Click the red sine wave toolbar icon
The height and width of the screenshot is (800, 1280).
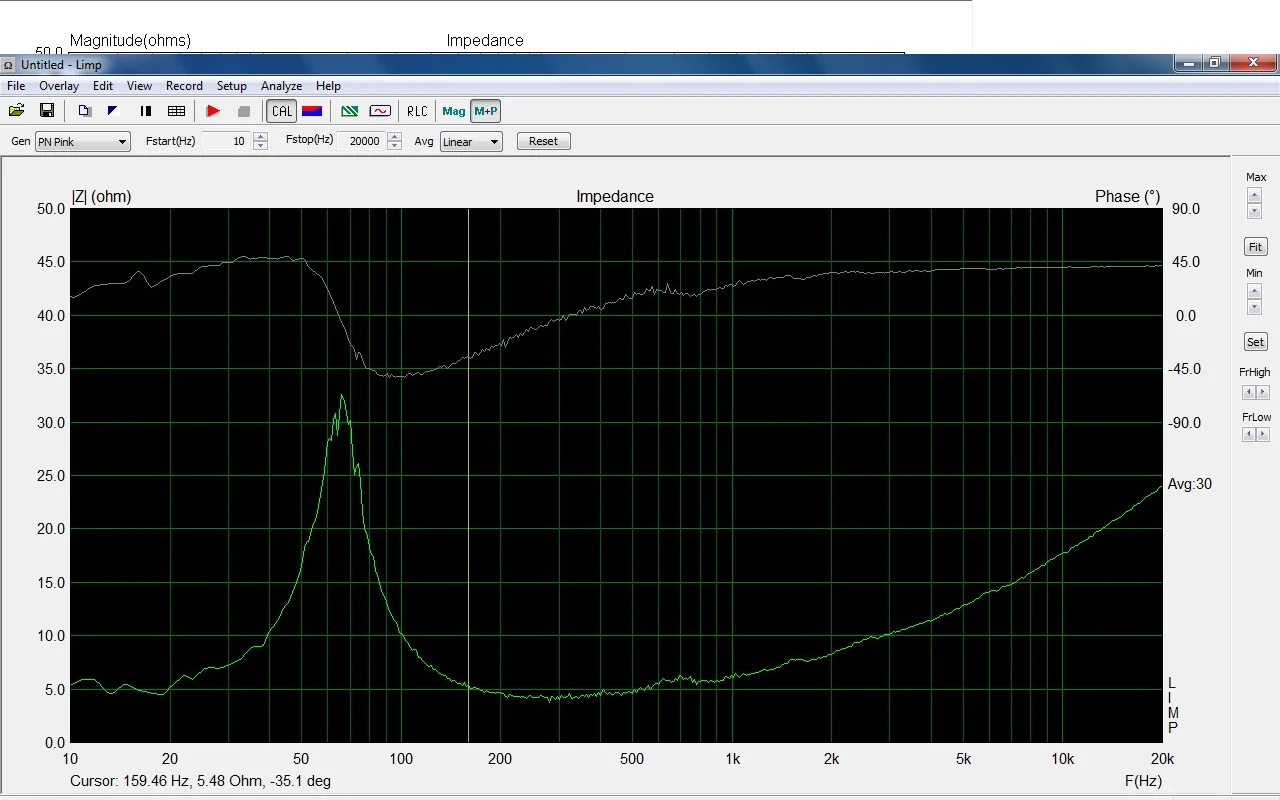380,111
